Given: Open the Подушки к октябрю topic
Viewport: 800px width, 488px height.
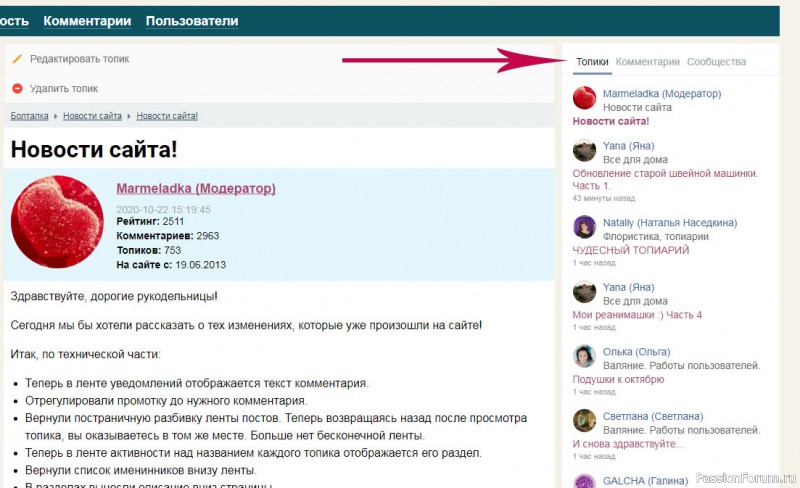Looking at the screenshot, I should [618, 379].
